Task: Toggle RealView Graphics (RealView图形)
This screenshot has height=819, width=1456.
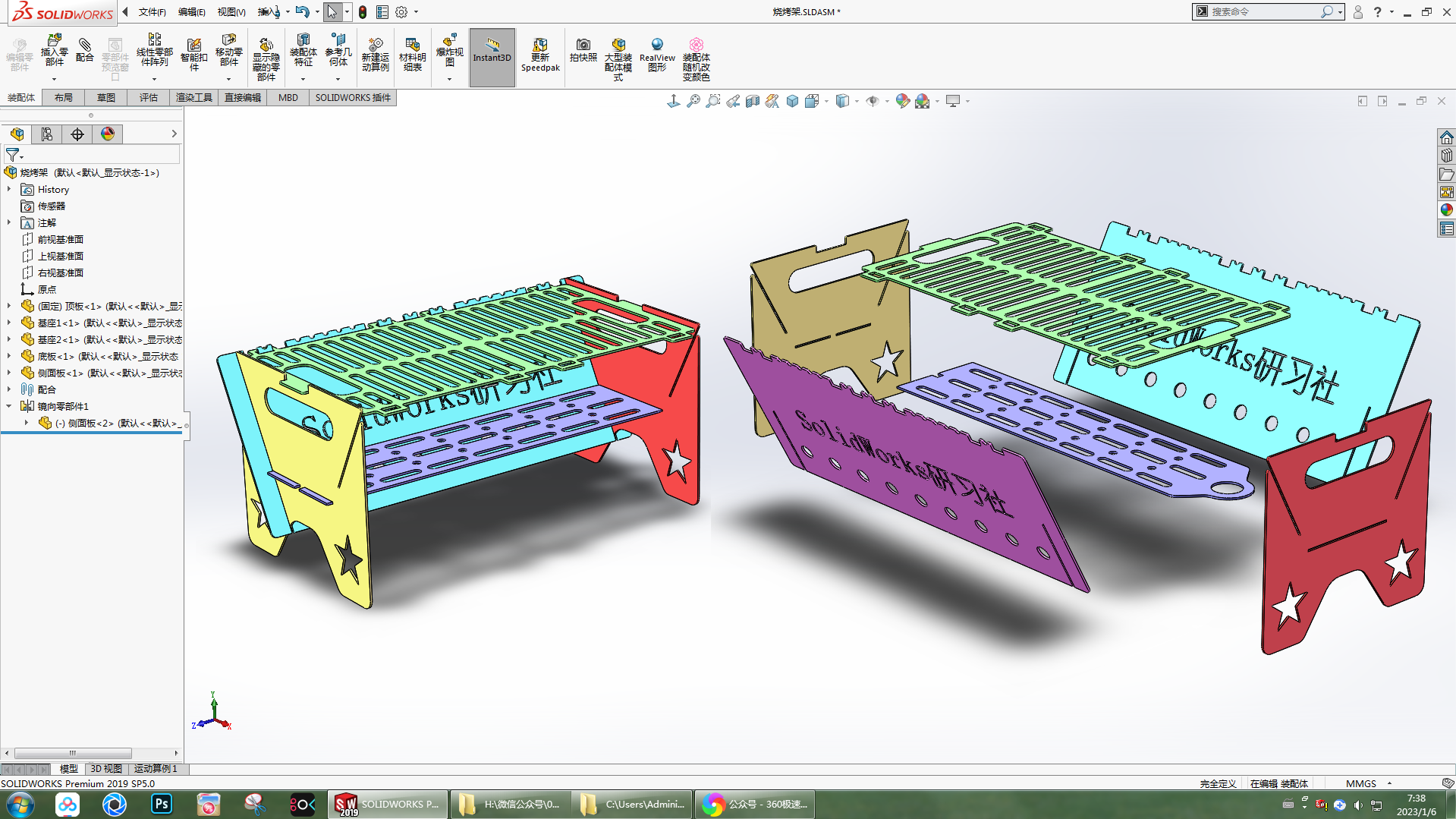Action: (657, 54)
